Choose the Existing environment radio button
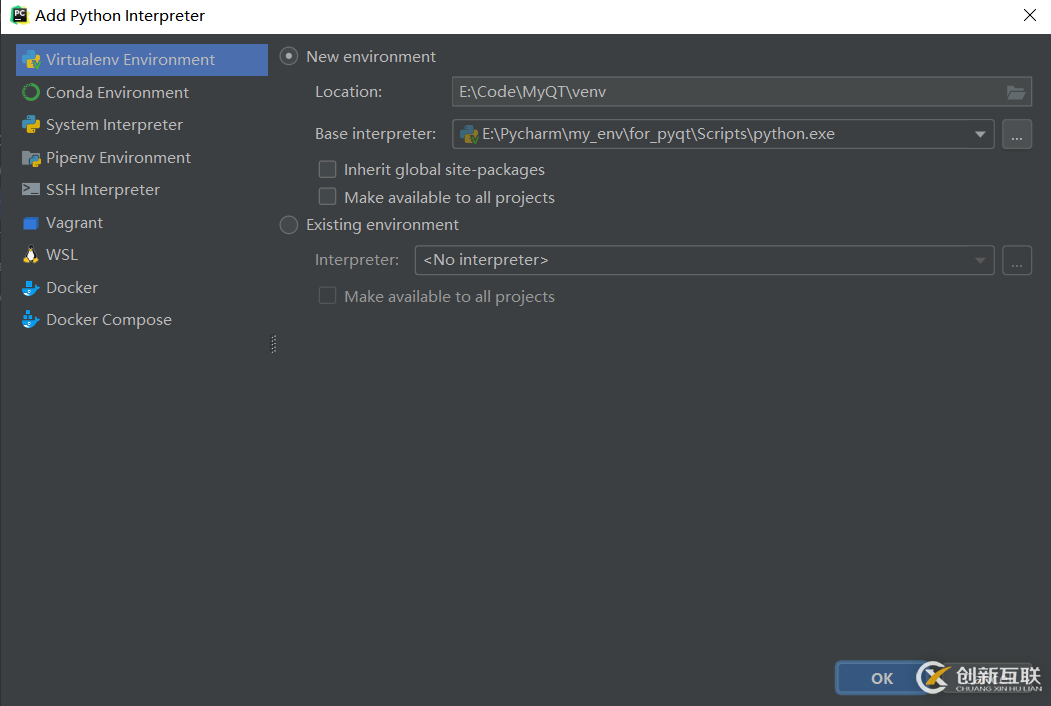 [x=289, y=225]
